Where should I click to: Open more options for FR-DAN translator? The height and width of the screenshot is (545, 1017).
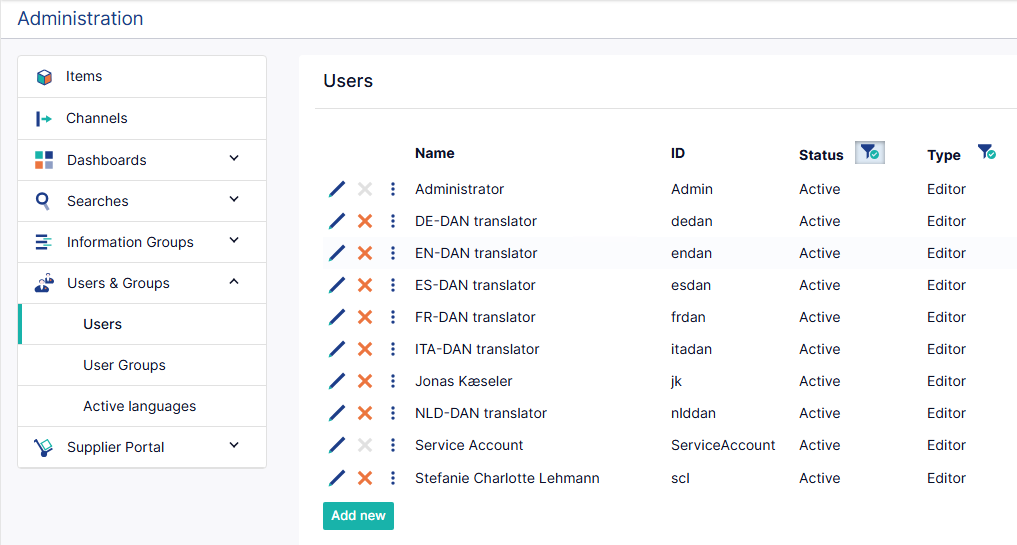point(392,317)
